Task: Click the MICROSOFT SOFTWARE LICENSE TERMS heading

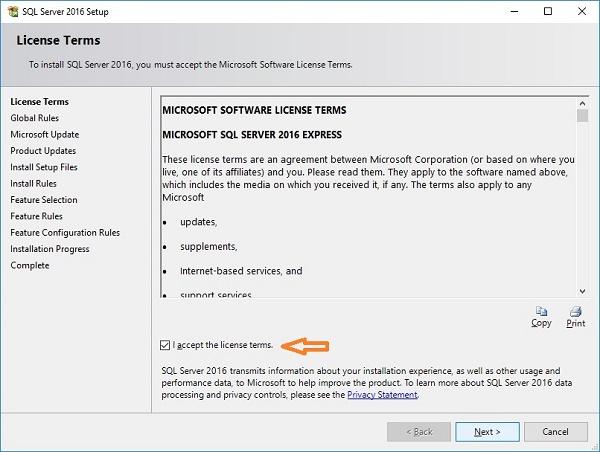Action: click(x=254, y=110)
